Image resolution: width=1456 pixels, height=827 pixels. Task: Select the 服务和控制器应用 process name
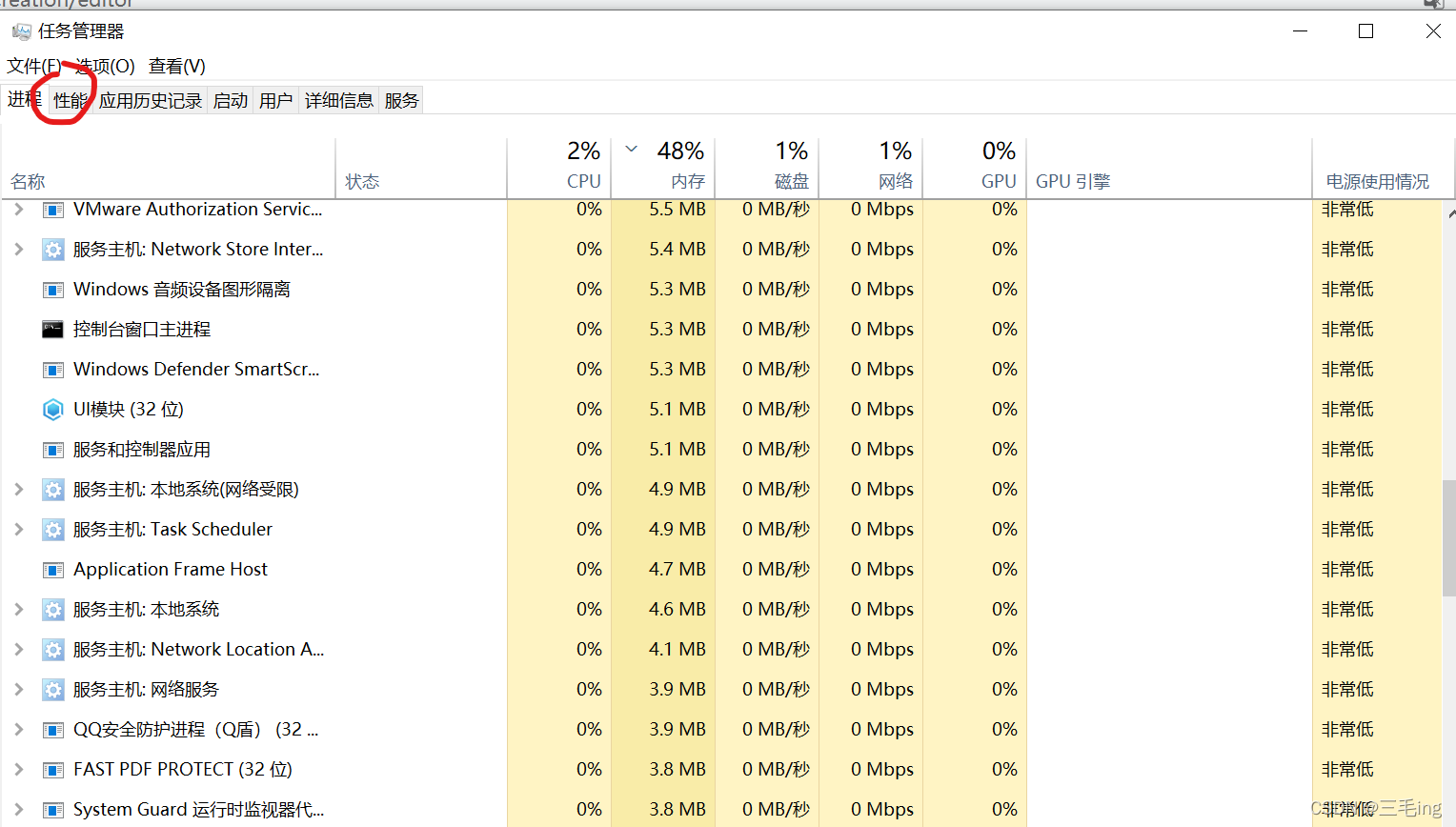pyautogui.click(x=142, y=449)
